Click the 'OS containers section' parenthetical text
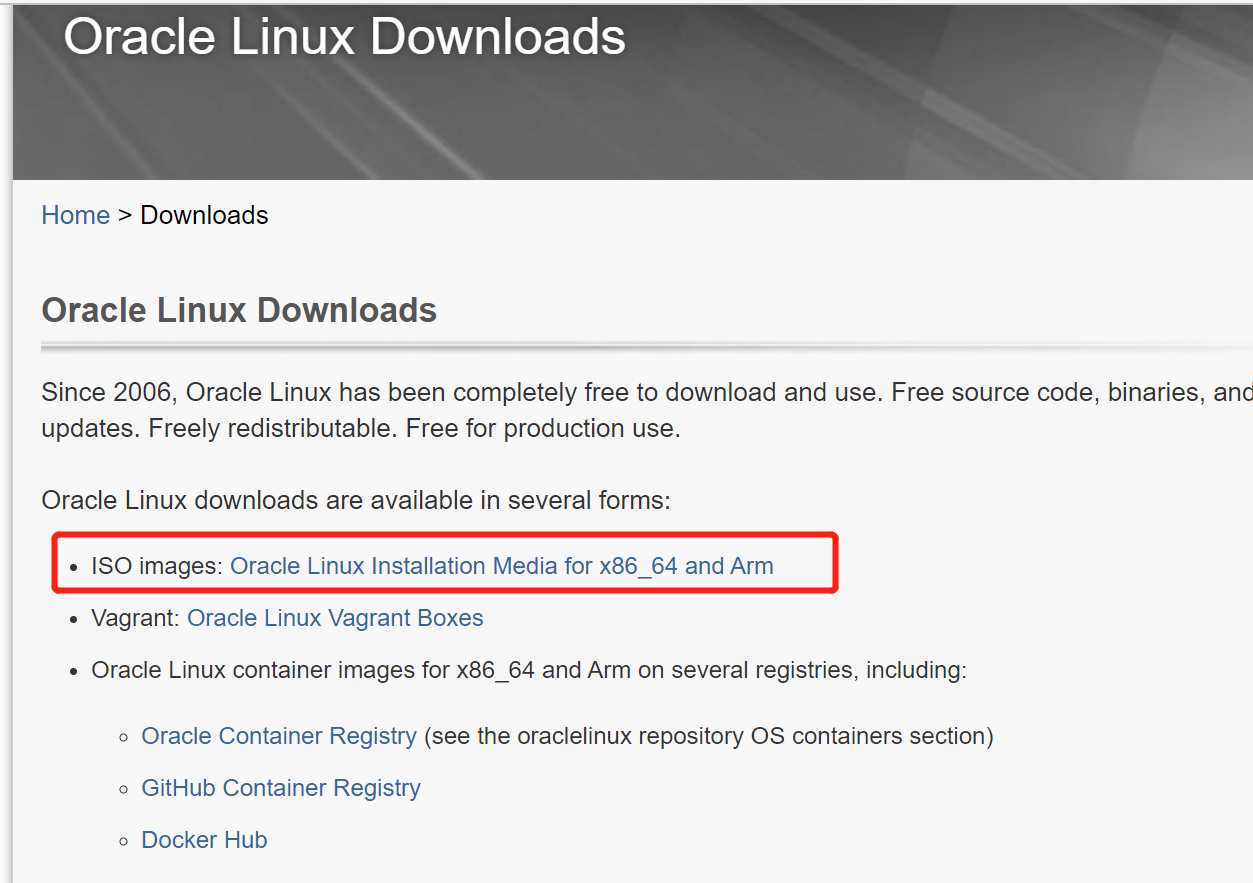The width and height of the screenshot is (1253, 883). tap(708, 736)
